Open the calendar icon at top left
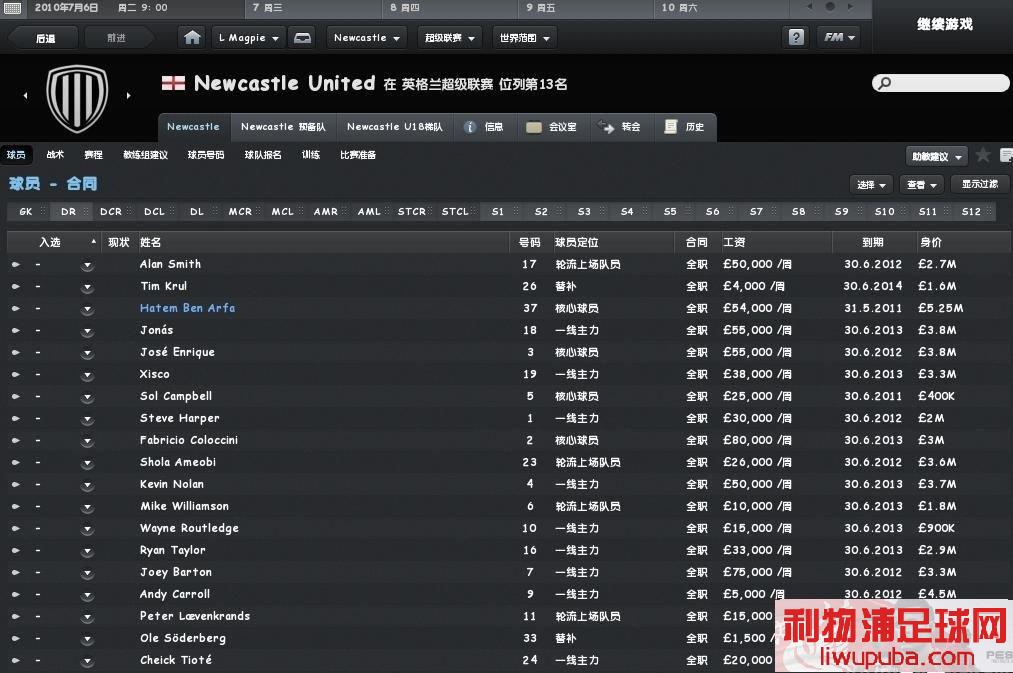Viewport: 1013px width, 673px height. point(12,8)
